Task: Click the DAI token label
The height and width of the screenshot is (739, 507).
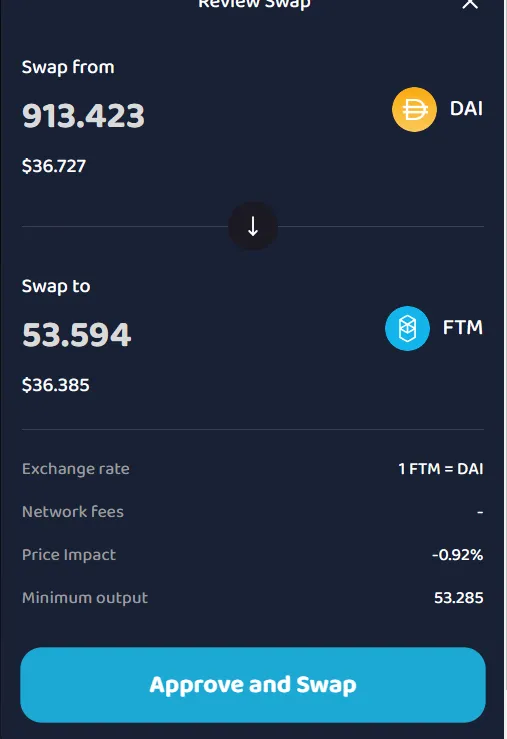Action: [466, 109]
